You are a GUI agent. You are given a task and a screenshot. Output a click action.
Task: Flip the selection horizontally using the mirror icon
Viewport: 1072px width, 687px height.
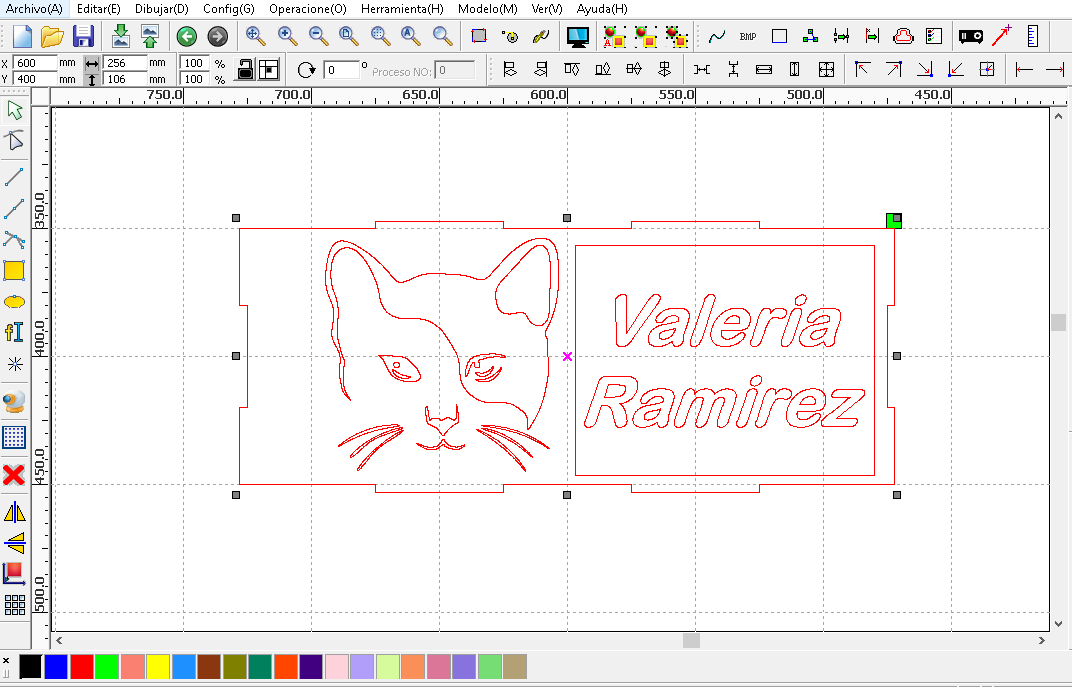tap(14, 512)
